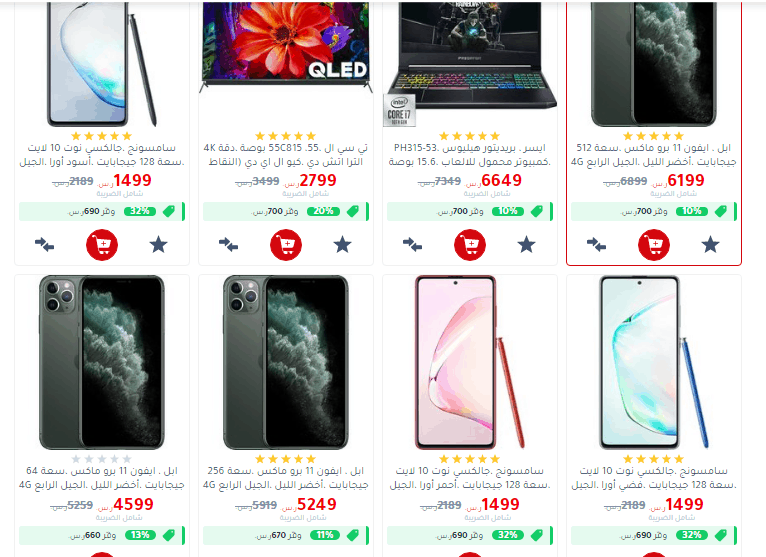Click compare arrows for TCL QLED TV
Screen dimensions: 766x557
coord(228,244)
